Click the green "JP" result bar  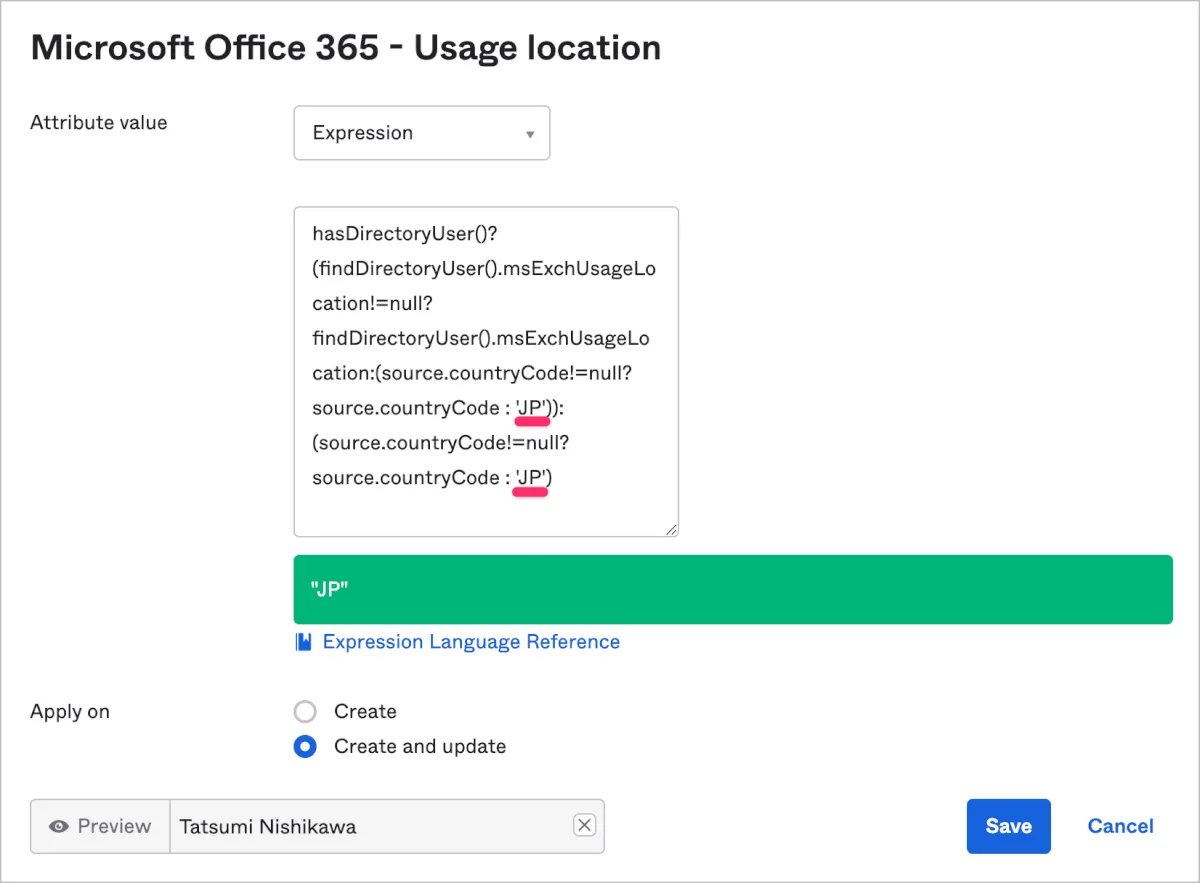[x=732, y=590]
